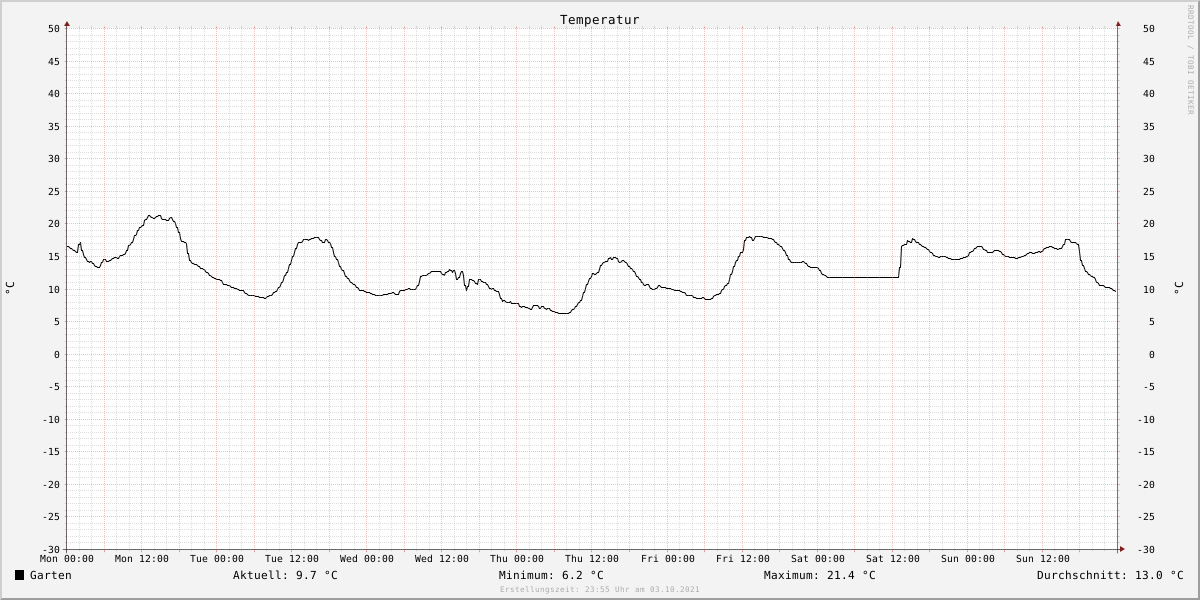The height and width of the screenshot is (600, 1200).
Task: Click the Garten legend label
Action: [x=51, y=575]
